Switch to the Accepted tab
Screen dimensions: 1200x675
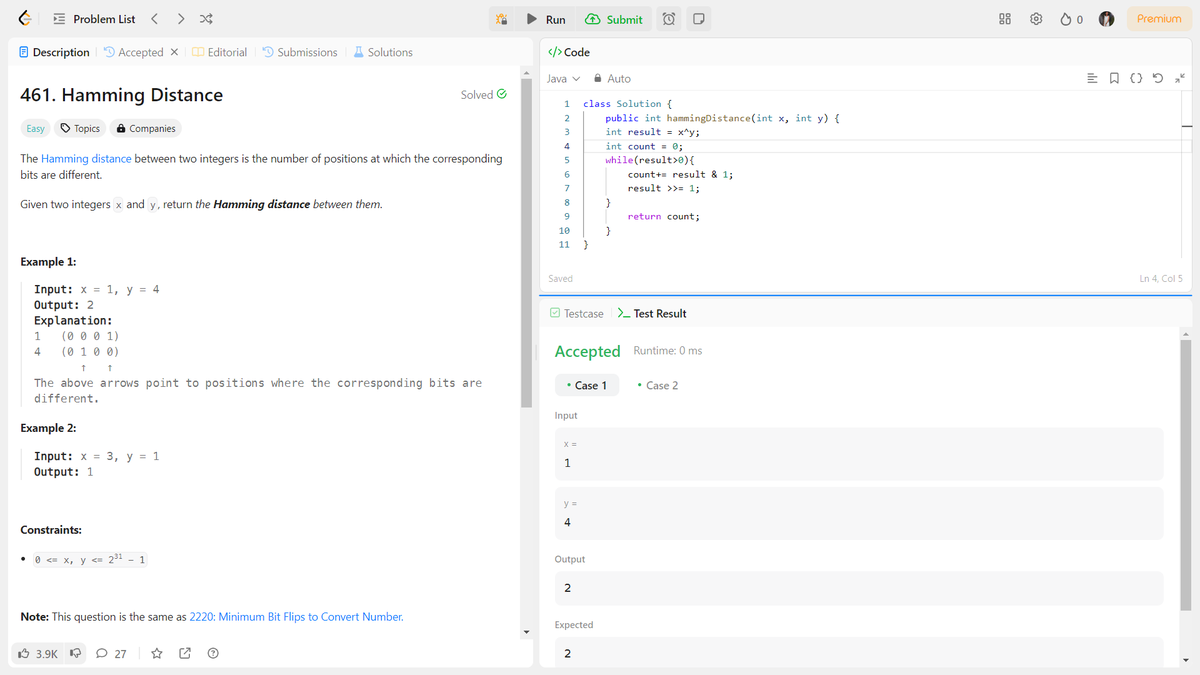coord(133,52)
